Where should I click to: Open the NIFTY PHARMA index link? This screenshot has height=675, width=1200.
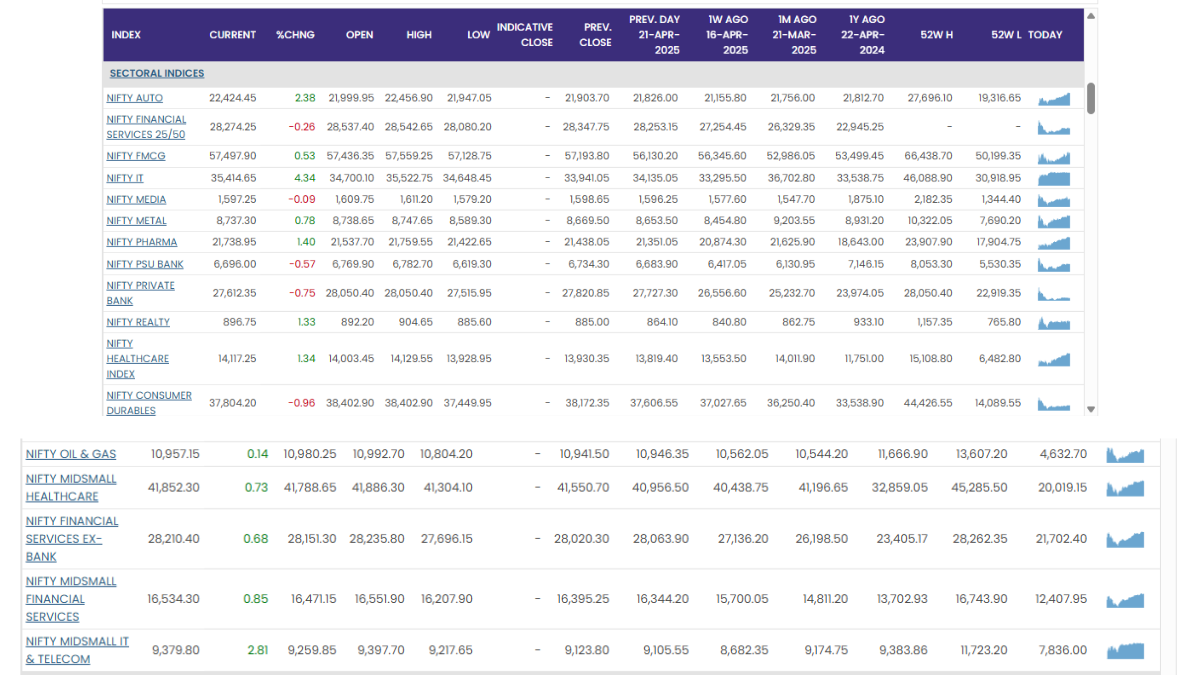tap(142, 242)
